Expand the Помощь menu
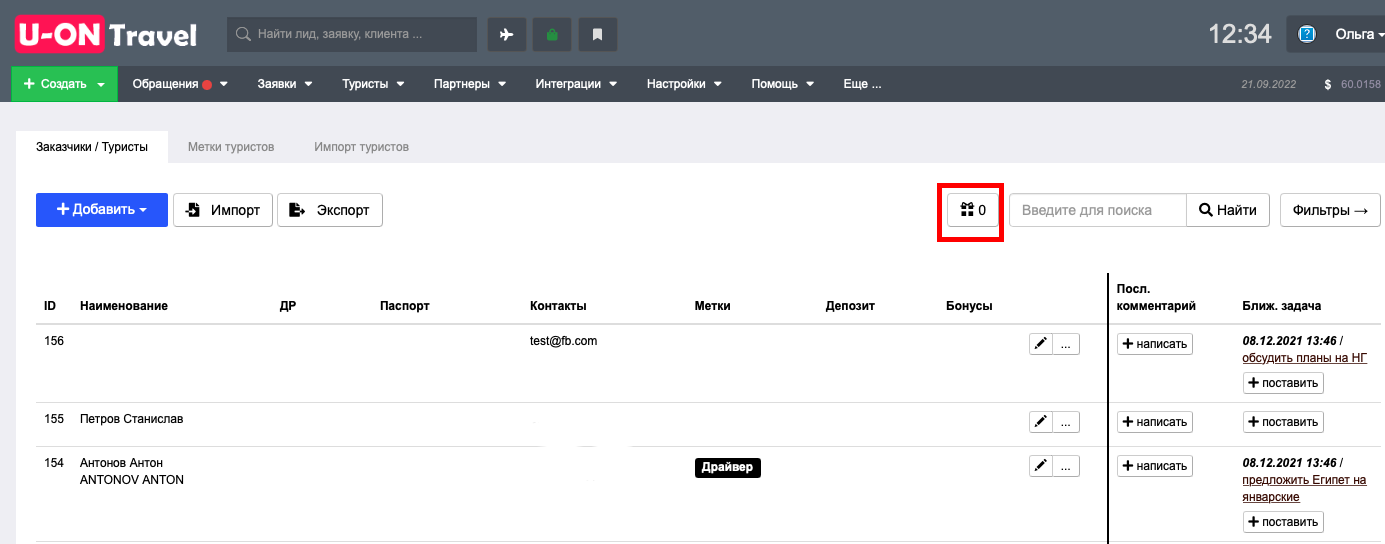1385x544 pixels. coord(783,84)
